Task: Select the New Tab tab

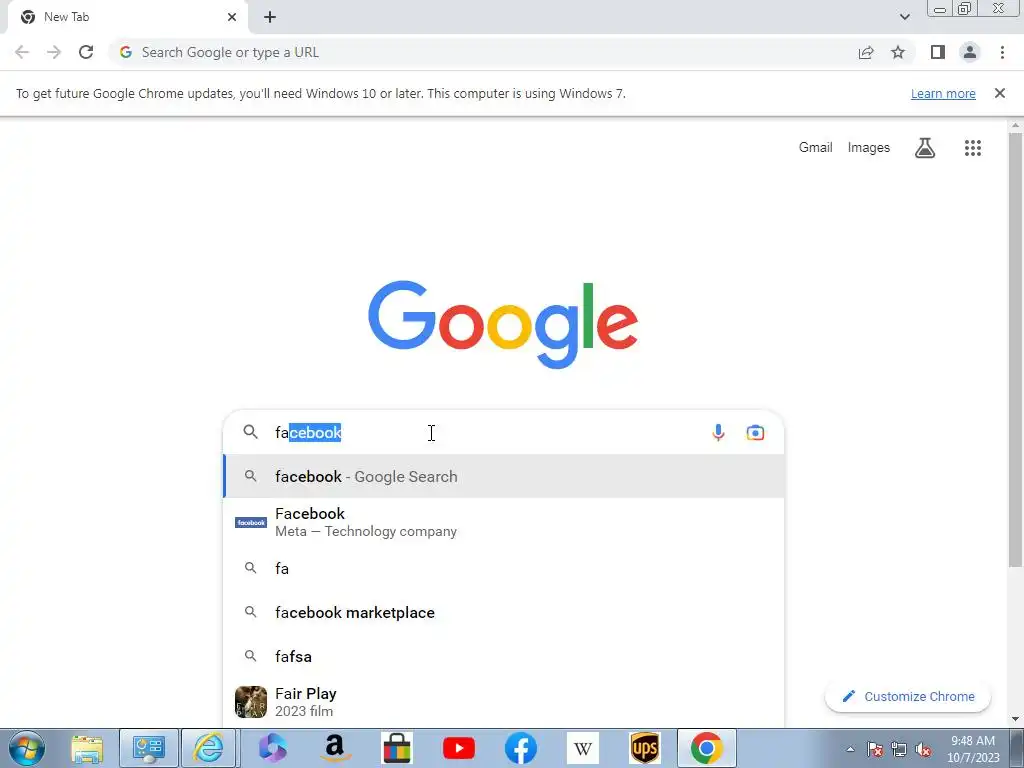Action: click(128, 17)
